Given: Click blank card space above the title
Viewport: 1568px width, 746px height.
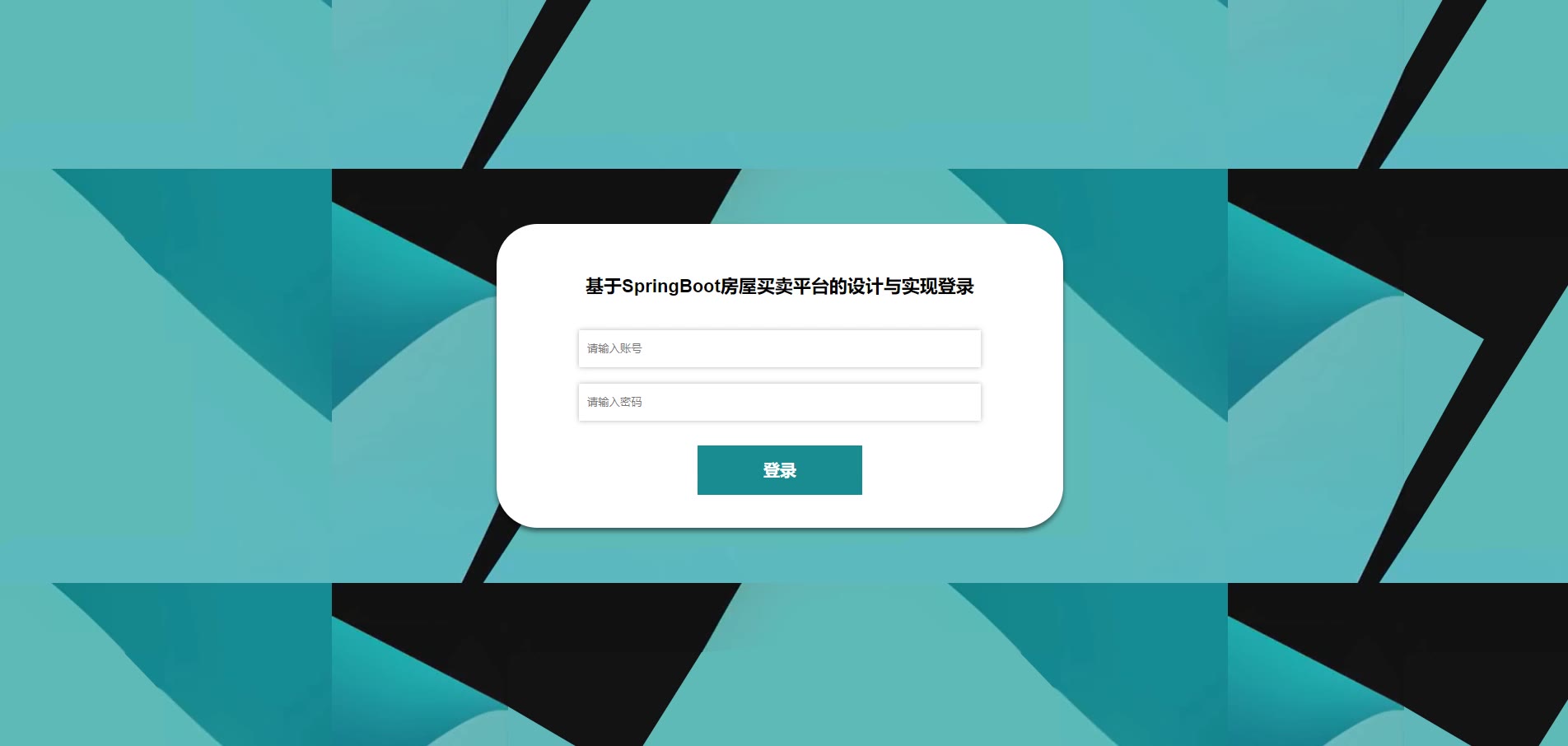Looking at the screenshot, I should click(779, 249).
